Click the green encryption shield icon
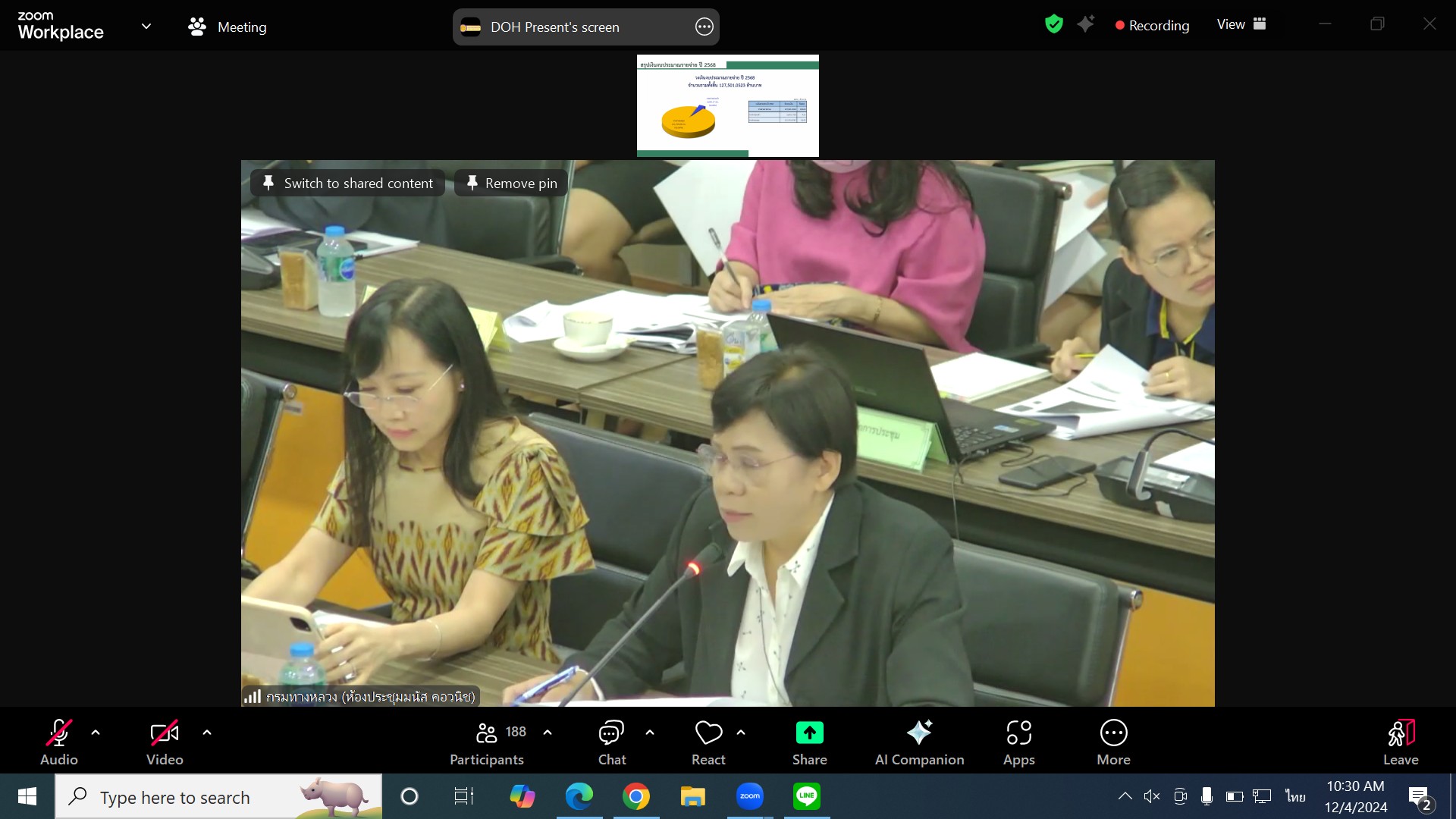The image size is (1456, 819). pyautogui.click(x=1053, y=24)
